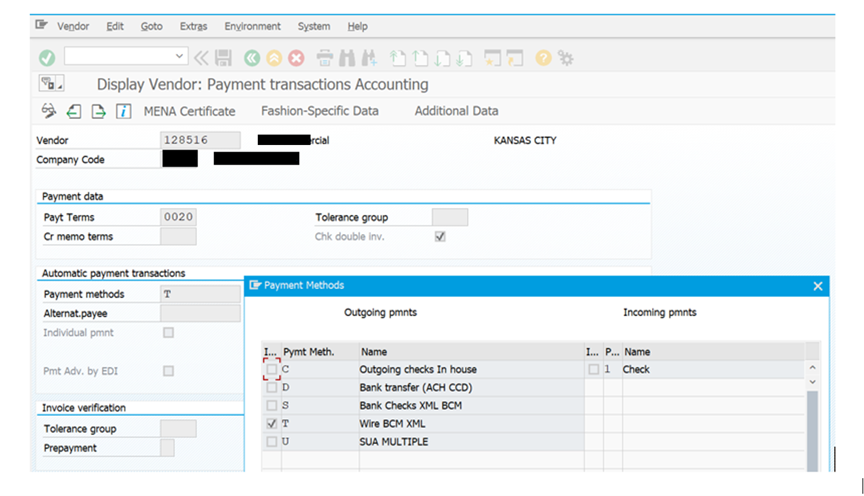Open the Help question mark icon

tap(544, 58)
